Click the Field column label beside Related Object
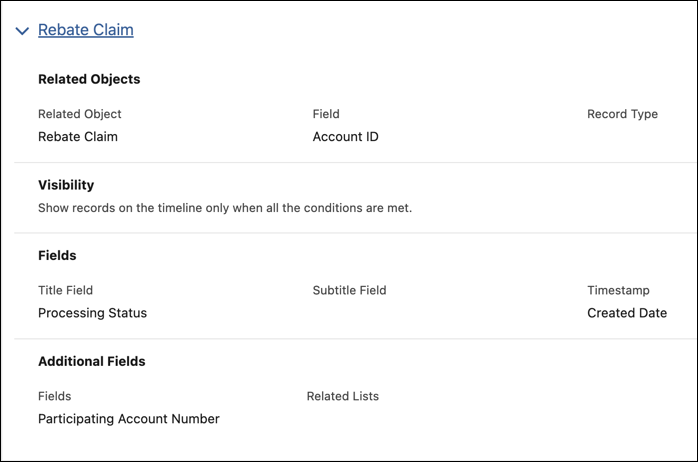698x462 pixels. click(x=326, y=114)
